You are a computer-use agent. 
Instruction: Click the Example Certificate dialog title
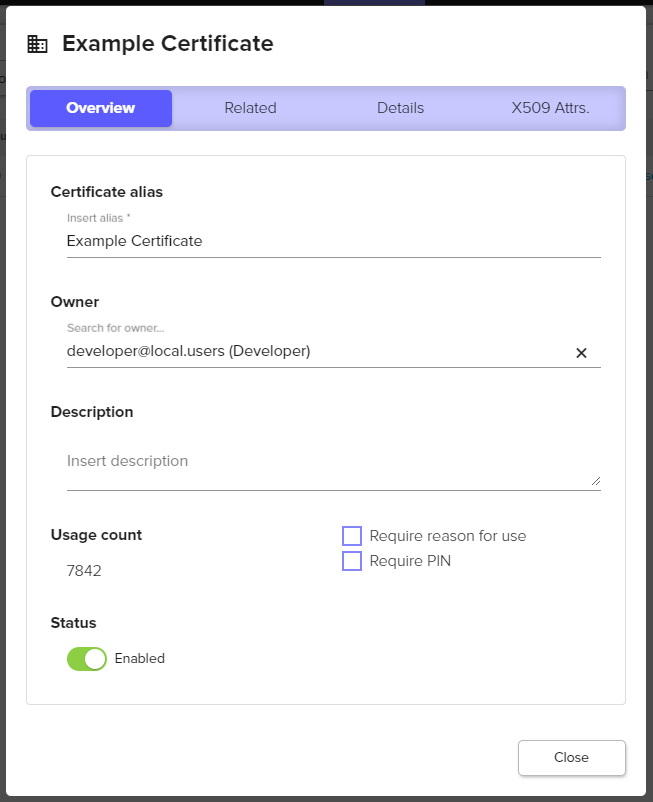pyautogui.click(x=167, y=44)
